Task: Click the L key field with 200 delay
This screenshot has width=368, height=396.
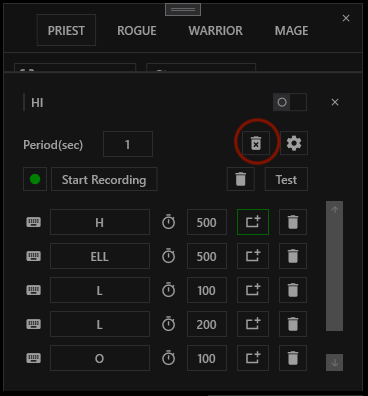Action: [100, 324]
